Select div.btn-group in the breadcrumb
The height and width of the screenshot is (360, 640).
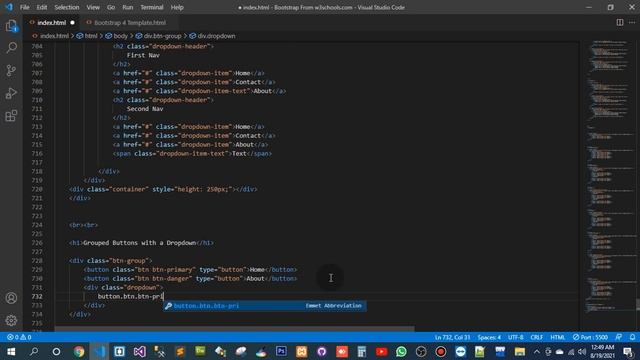point(162,36)
